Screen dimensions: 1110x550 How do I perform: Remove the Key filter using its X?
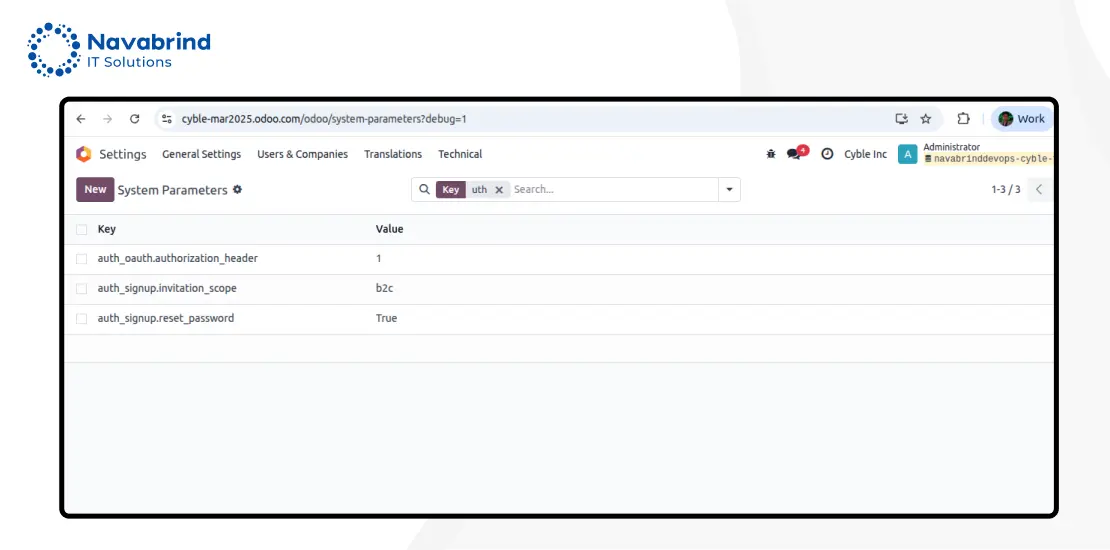499,190
